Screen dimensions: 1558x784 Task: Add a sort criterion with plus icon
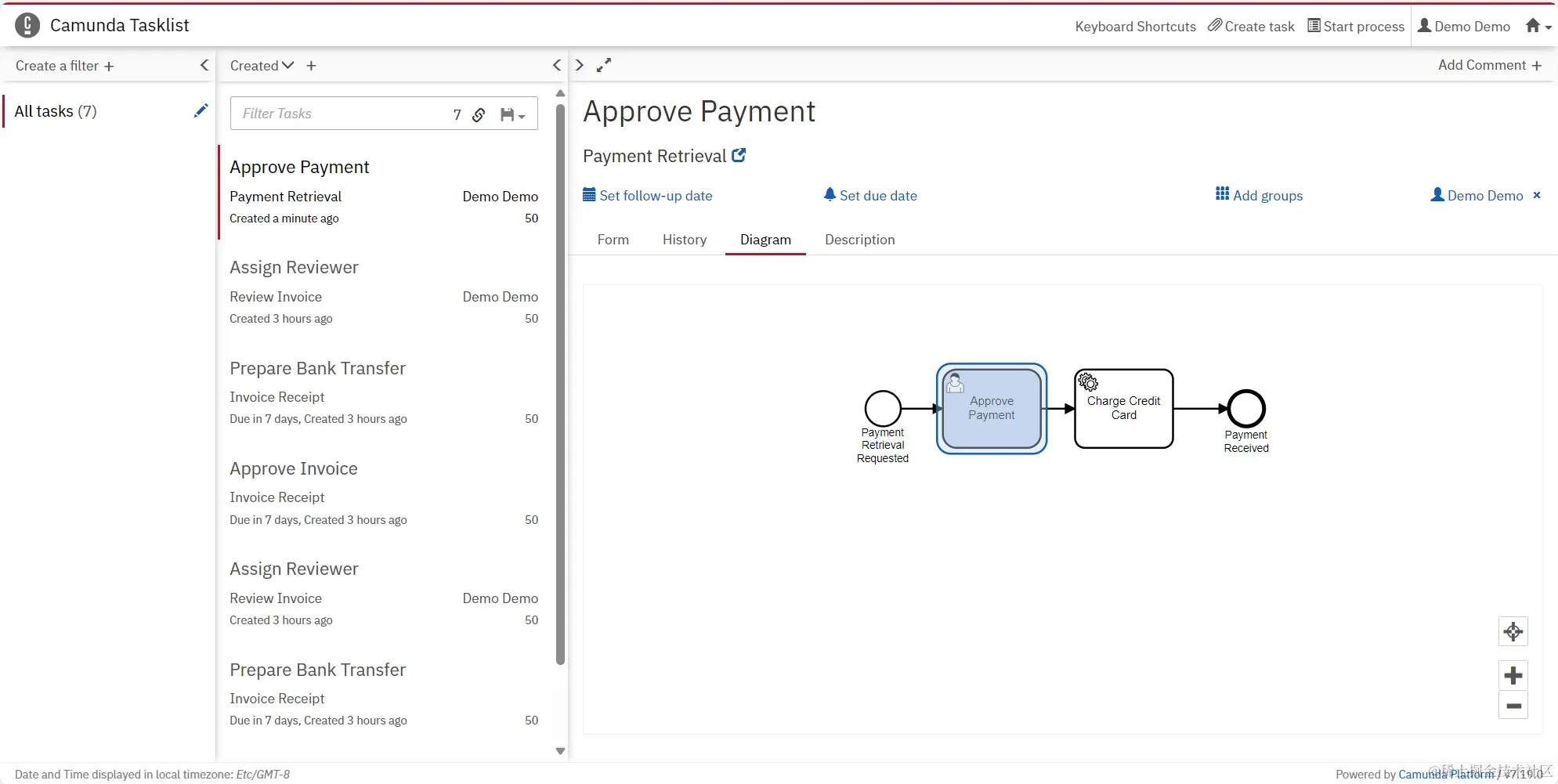point(311,66)
